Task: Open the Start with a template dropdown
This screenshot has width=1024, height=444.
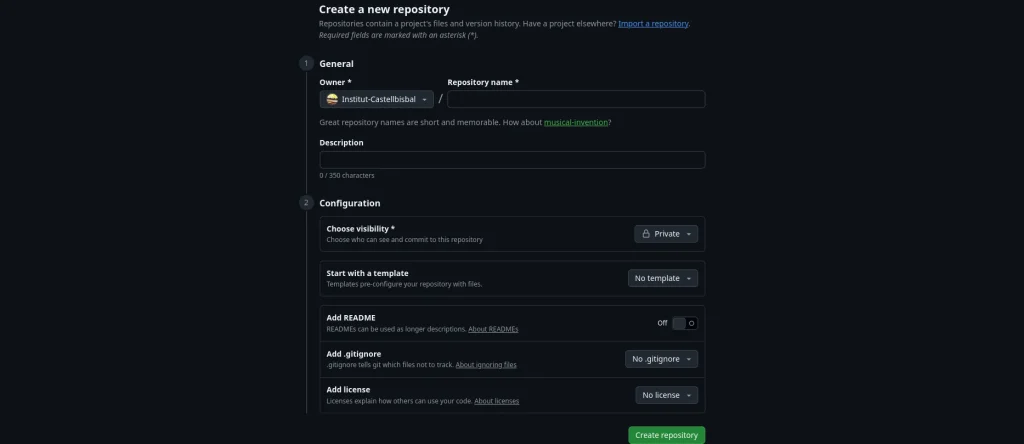Action: (663, 278)
